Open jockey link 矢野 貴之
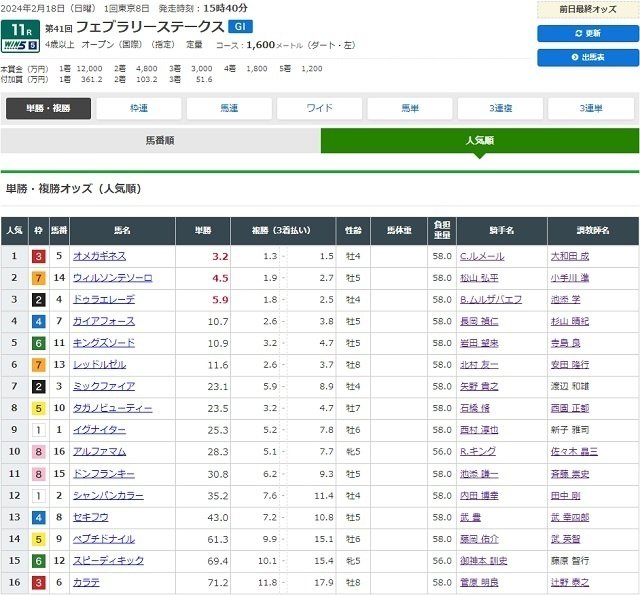The image size is (640, 595). click(479, 386)
